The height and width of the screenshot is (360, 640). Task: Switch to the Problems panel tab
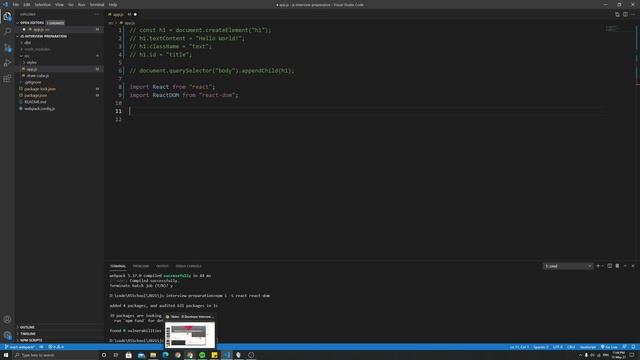(141, 266)
